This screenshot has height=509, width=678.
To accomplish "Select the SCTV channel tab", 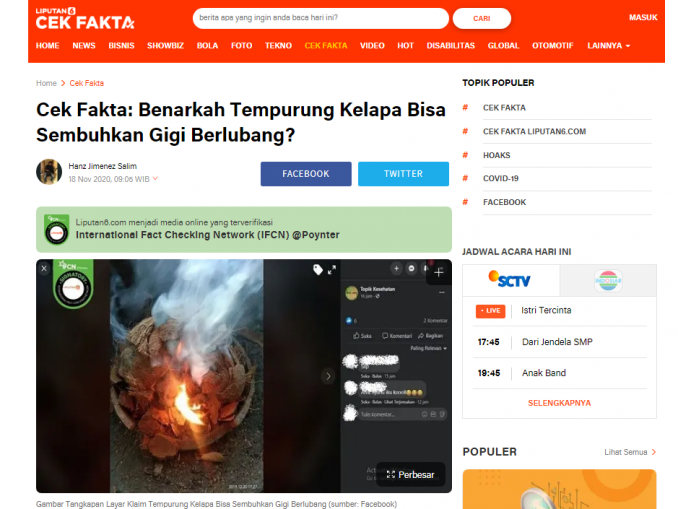I will (511, 280).
